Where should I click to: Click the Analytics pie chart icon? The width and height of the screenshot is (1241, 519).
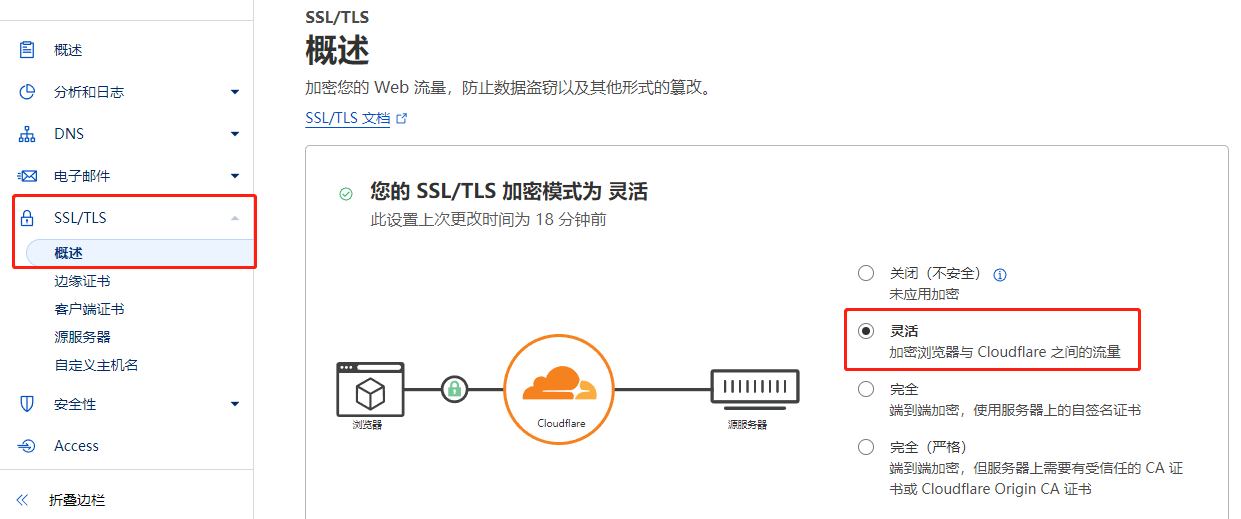(x=27, y=92)
